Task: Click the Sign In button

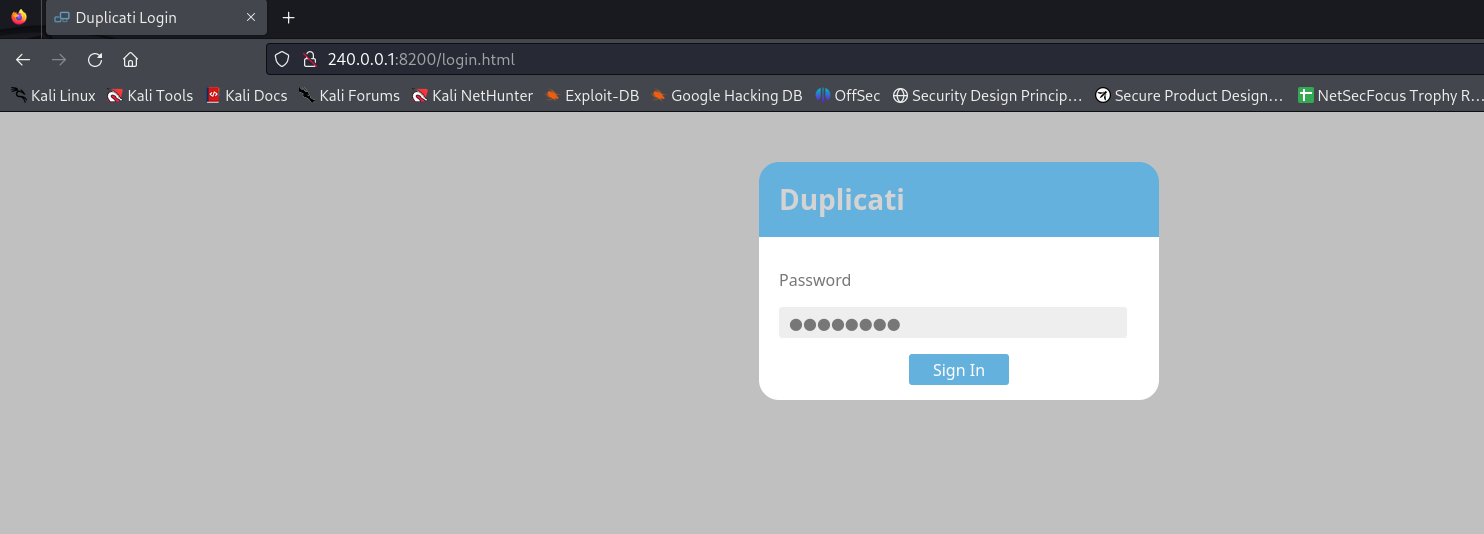Action: tap(958, 370)
